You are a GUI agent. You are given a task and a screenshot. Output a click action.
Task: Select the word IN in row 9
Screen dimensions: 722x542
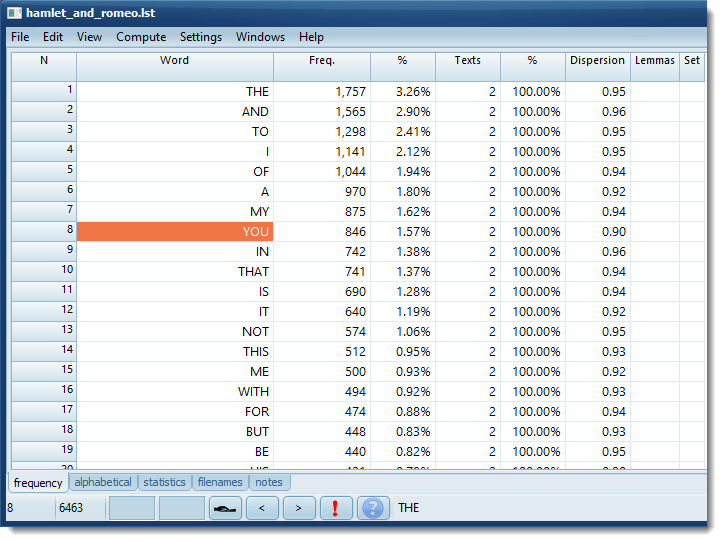tap(262, 252)
